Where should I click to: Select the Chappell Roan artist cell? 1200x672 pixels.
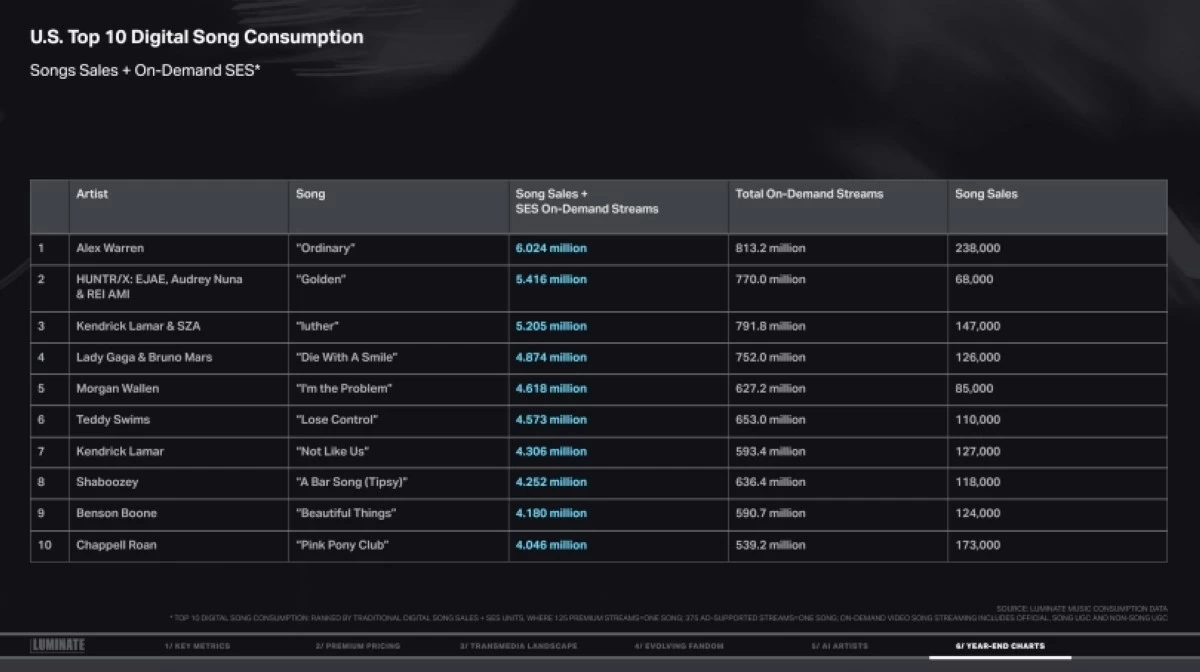[116, 545]
